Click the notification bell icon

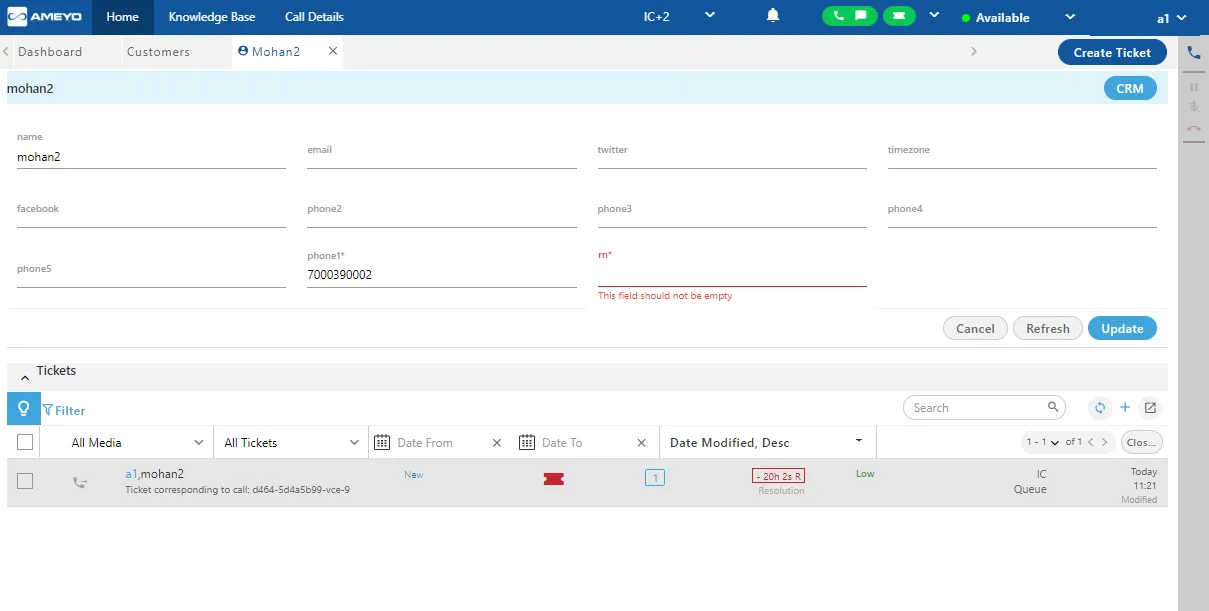click(773, 16)
